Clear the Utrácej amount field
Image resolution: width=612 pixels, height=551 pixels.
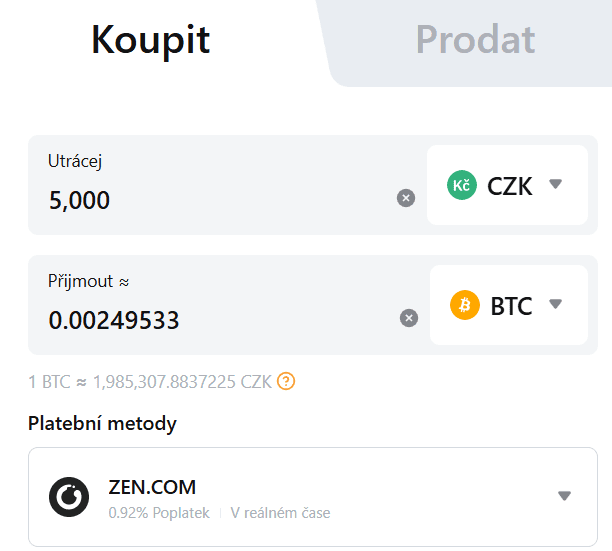[x=405, y=198]
